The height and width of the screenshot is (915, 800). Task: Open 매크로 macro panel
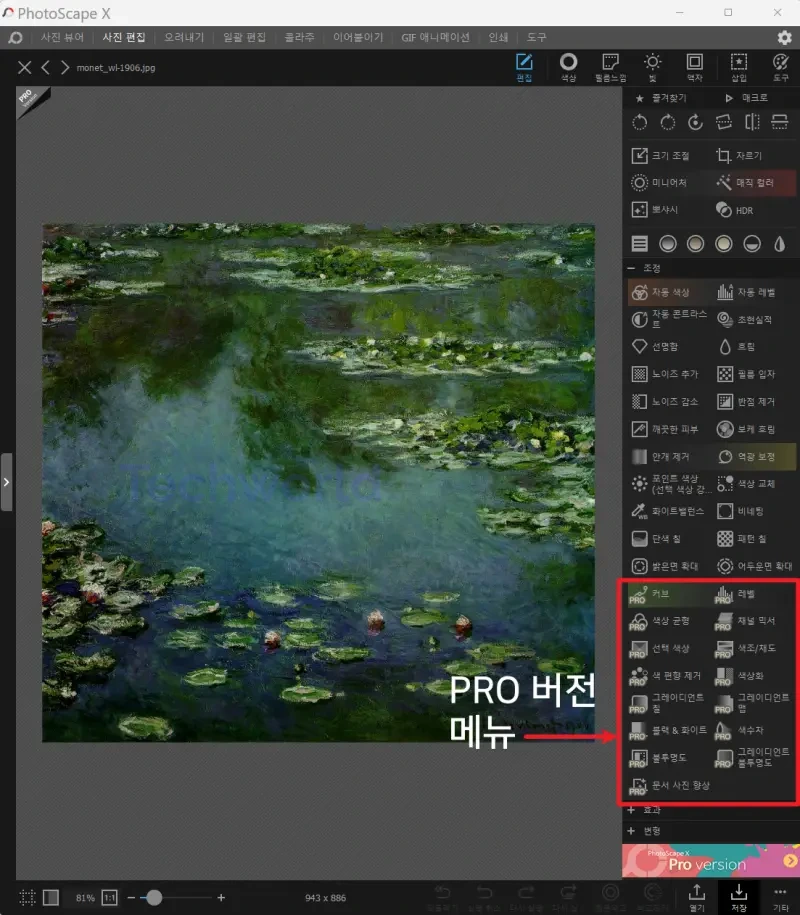tap(747, 98)
